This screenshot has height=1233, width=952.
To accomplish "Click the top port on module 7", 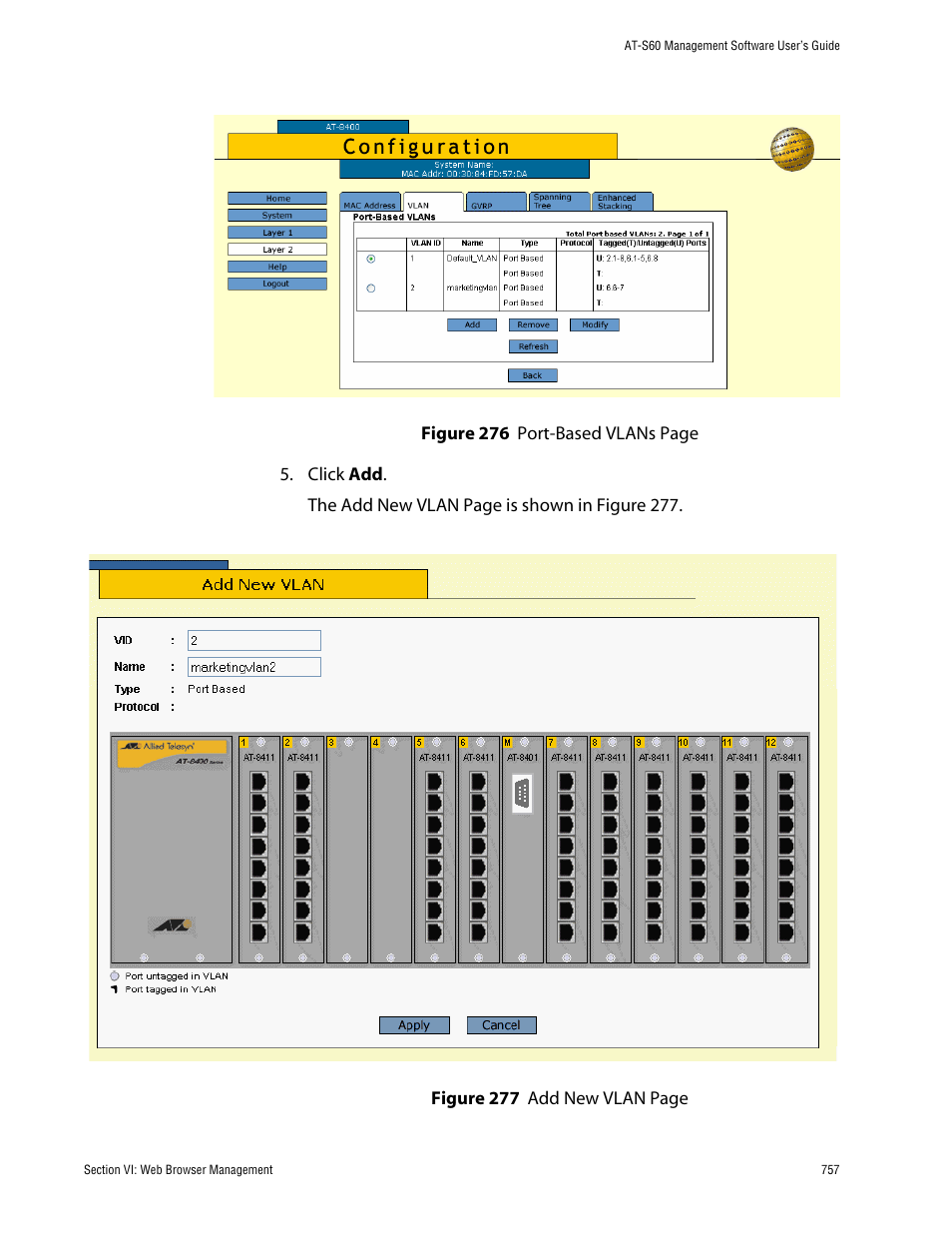I will (566, 781).
